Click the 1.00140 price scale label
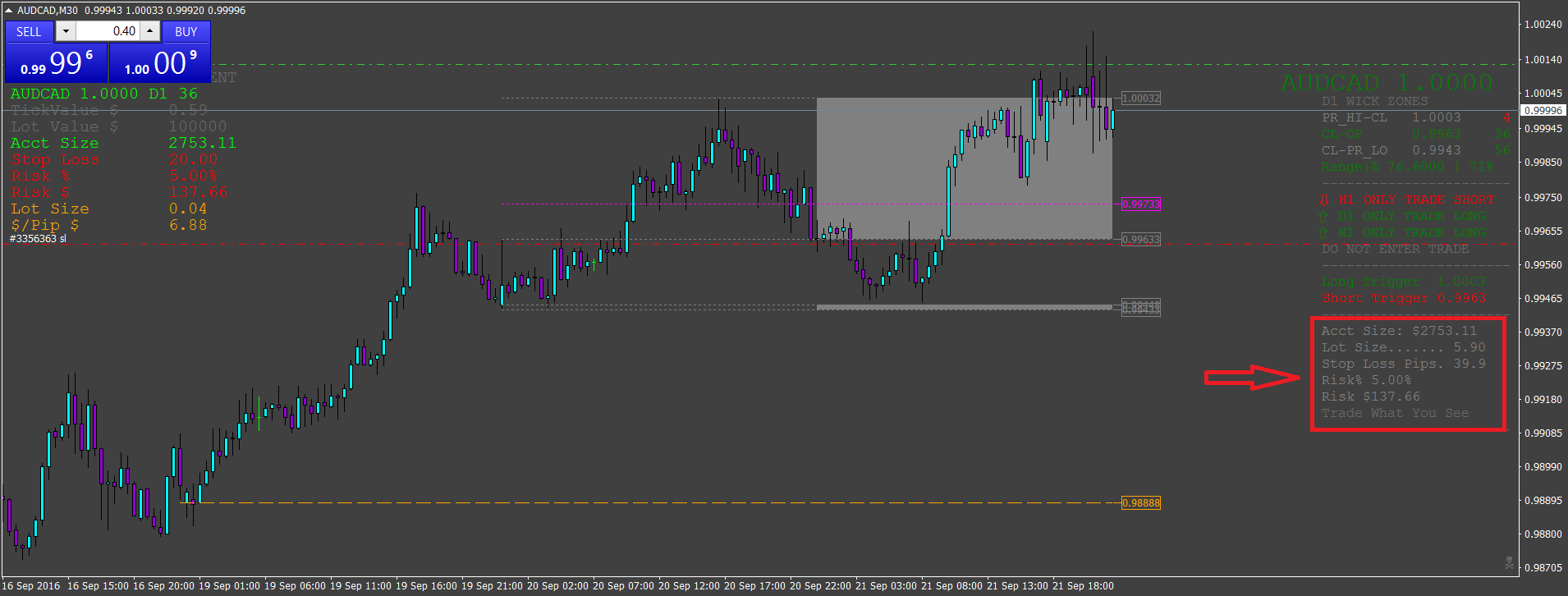 [1543, 60]
